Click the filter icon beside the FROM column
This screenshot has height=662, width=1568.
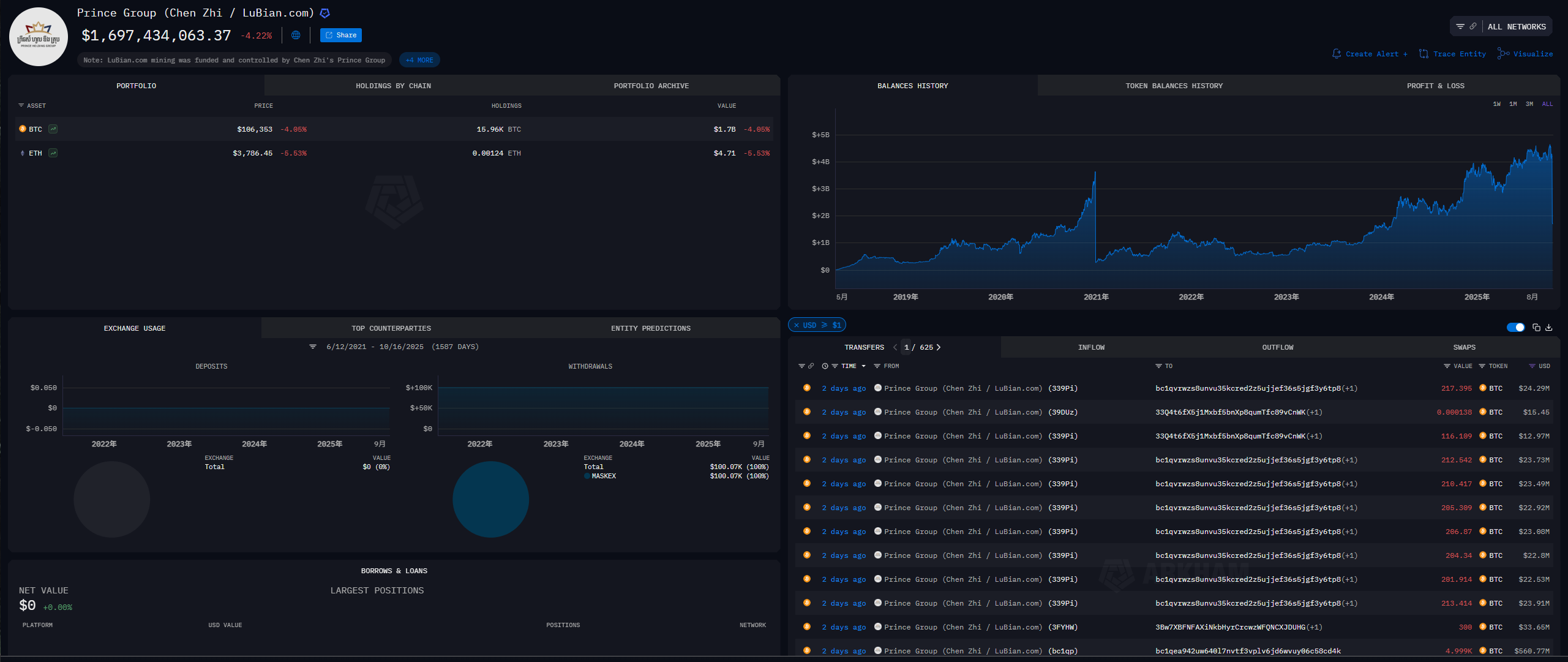[x=877, y=366]
